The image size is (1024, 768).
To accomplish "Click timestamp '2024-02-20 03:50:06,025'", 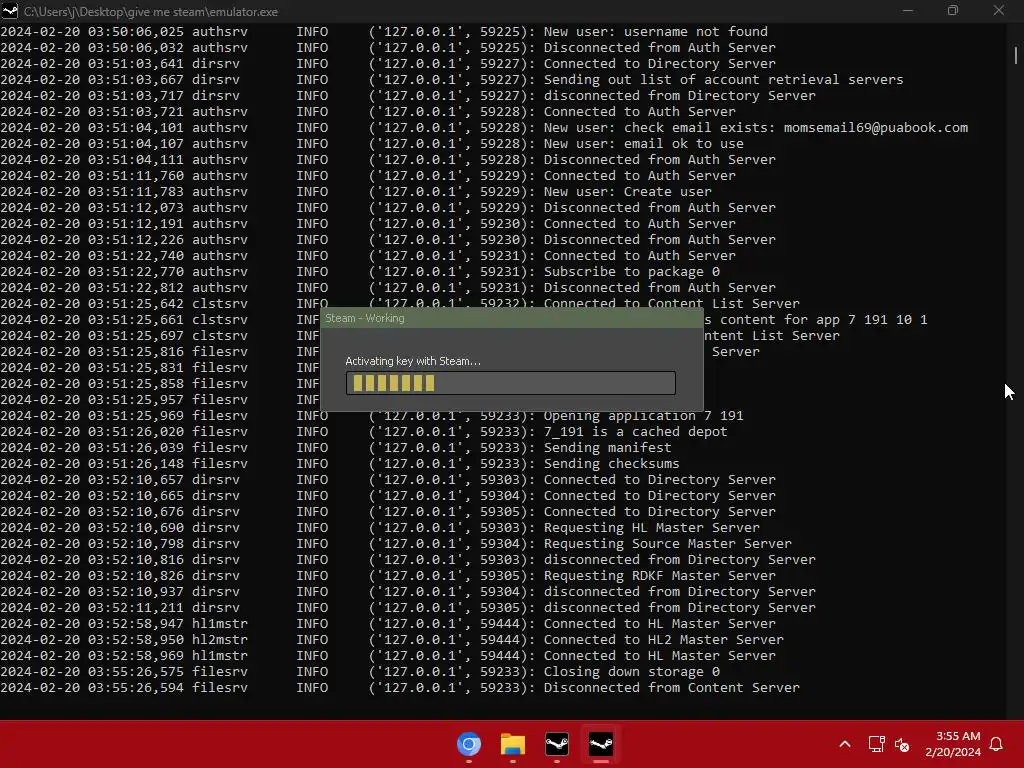I will coord(92,31).
